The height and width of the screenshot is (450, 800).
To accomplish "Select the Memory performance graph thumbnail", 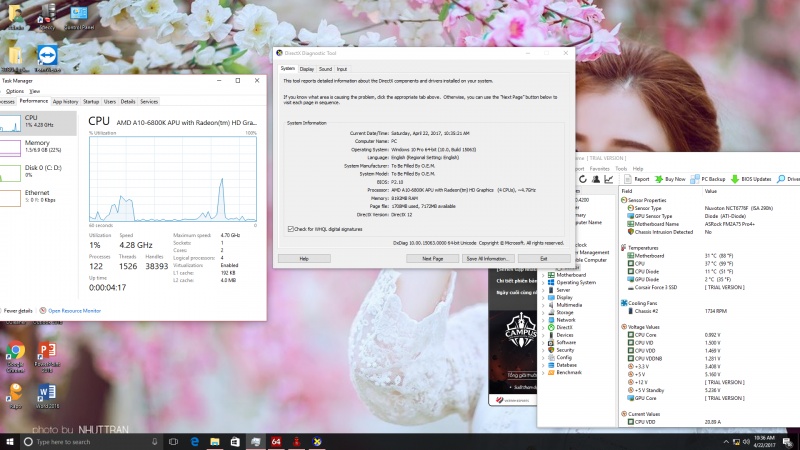I will tap(38, 149).
